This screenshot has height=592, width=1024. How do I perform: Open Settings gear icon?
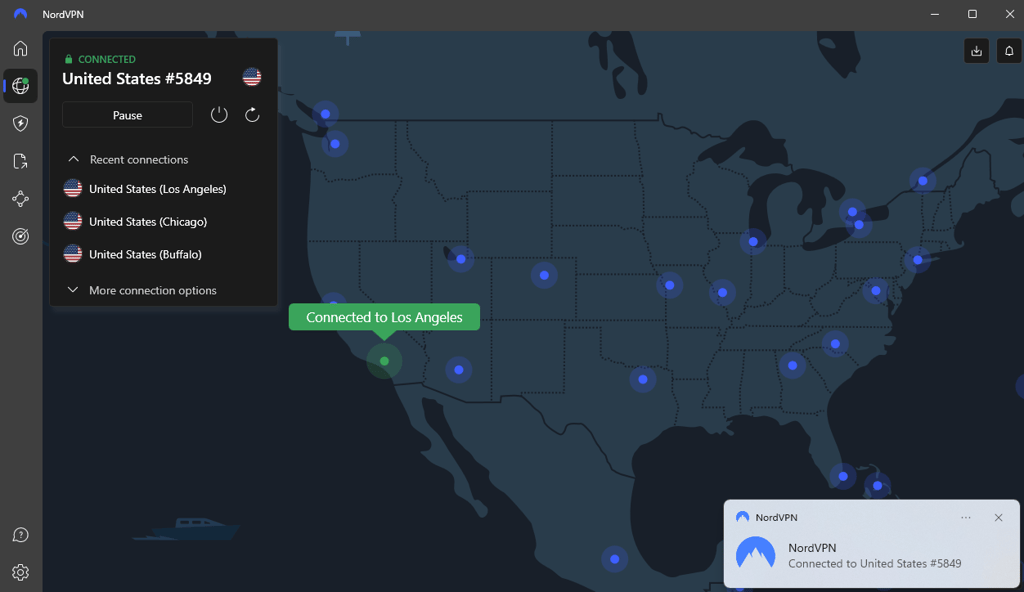[x=20, y=572]
